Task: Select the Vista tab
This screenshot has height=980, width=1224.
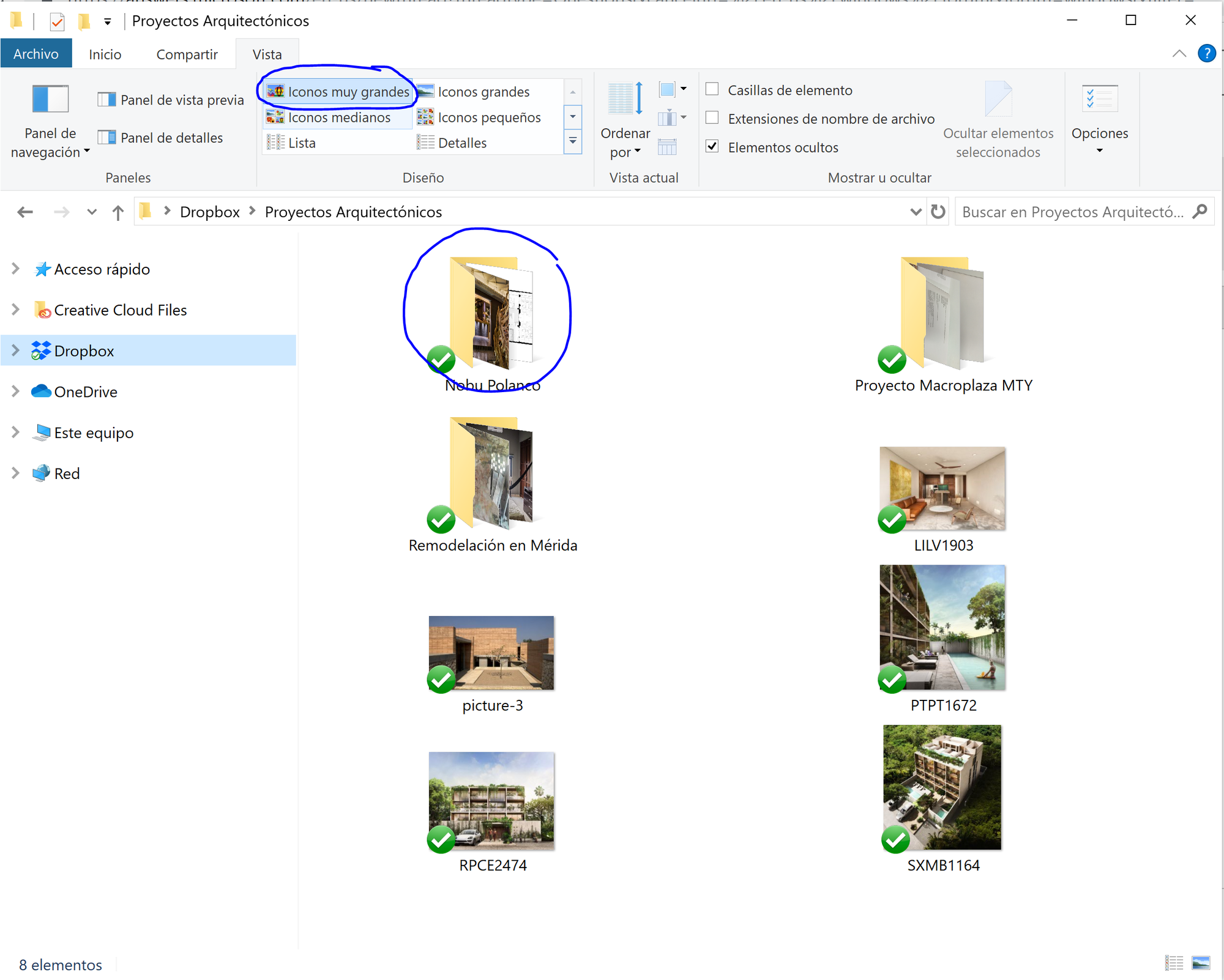Action: click(267, 54)
